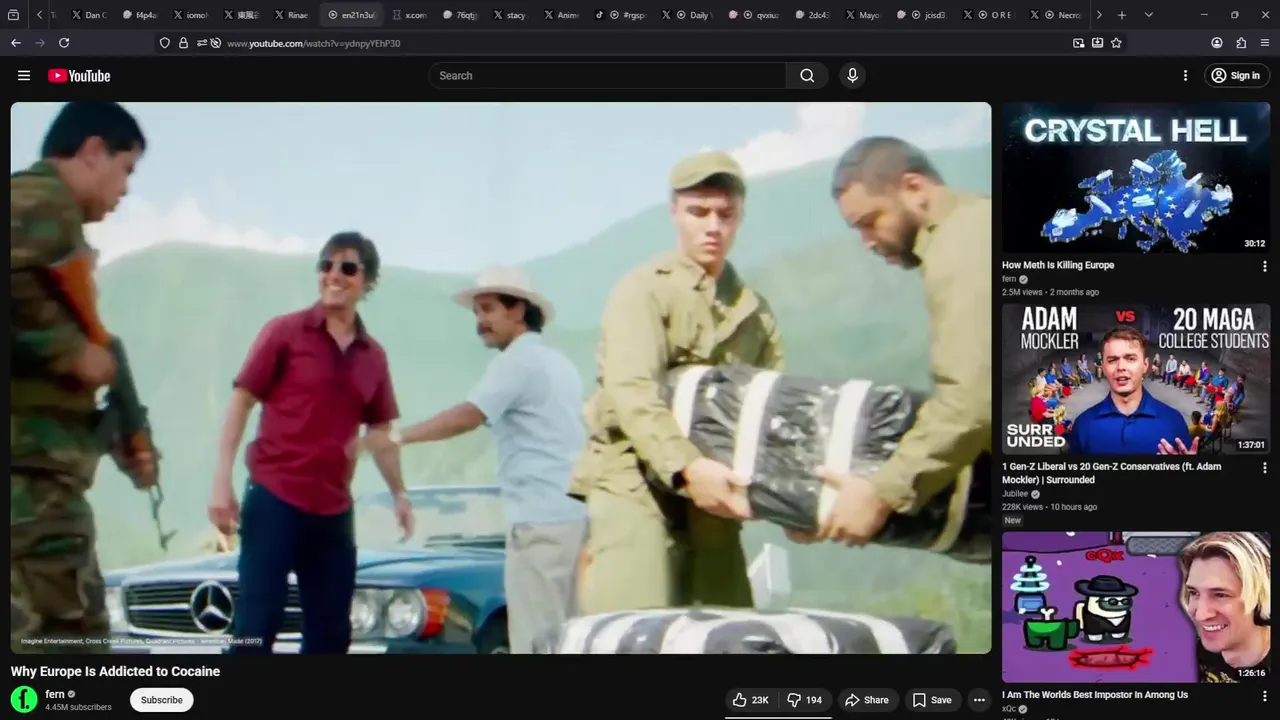Open YouTube settings three-dot menu in header
This screenshot has height=720, width=1280.
point(1185,76)
